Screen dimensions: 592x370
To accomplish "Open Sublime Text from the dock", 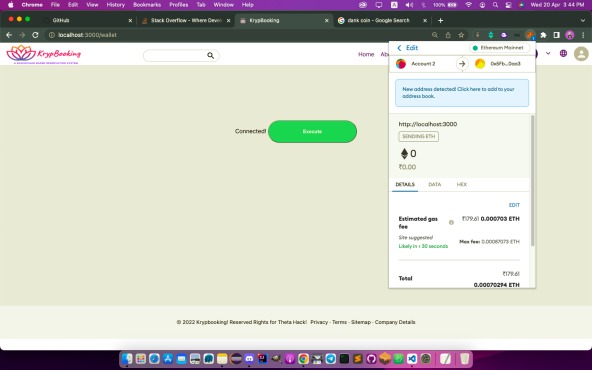I will [358, 358].
